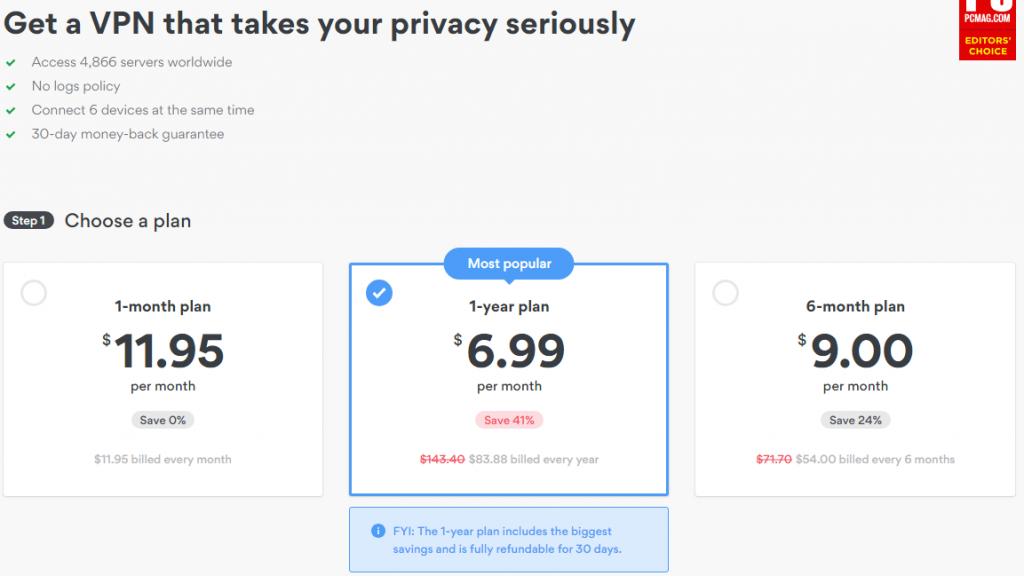Click the $54.00 billed every 6 months text
The width and height of the screenshot is (1024, 576).
pos(875,459)
